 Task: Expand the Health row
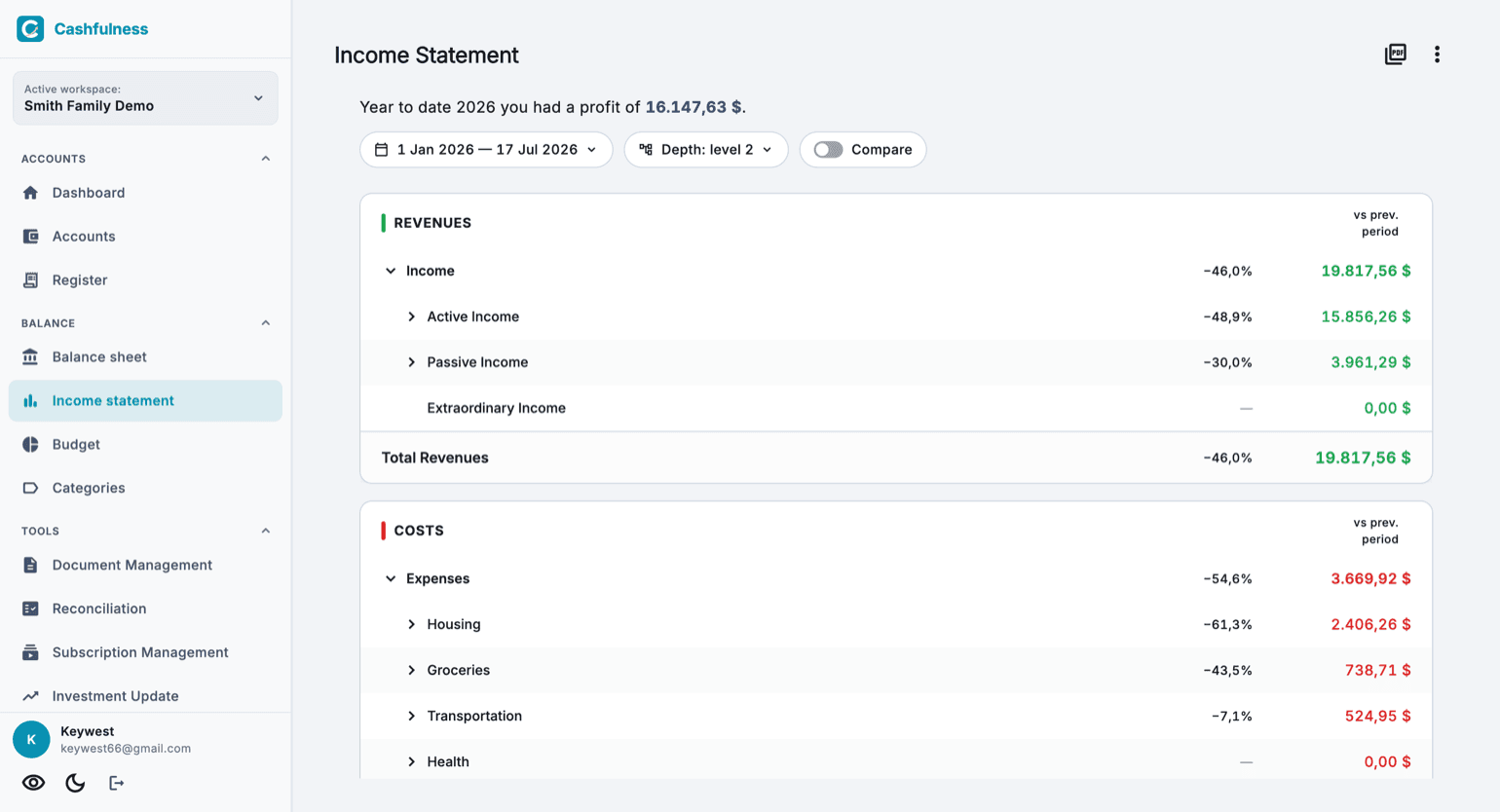click(x=411, y=762)
